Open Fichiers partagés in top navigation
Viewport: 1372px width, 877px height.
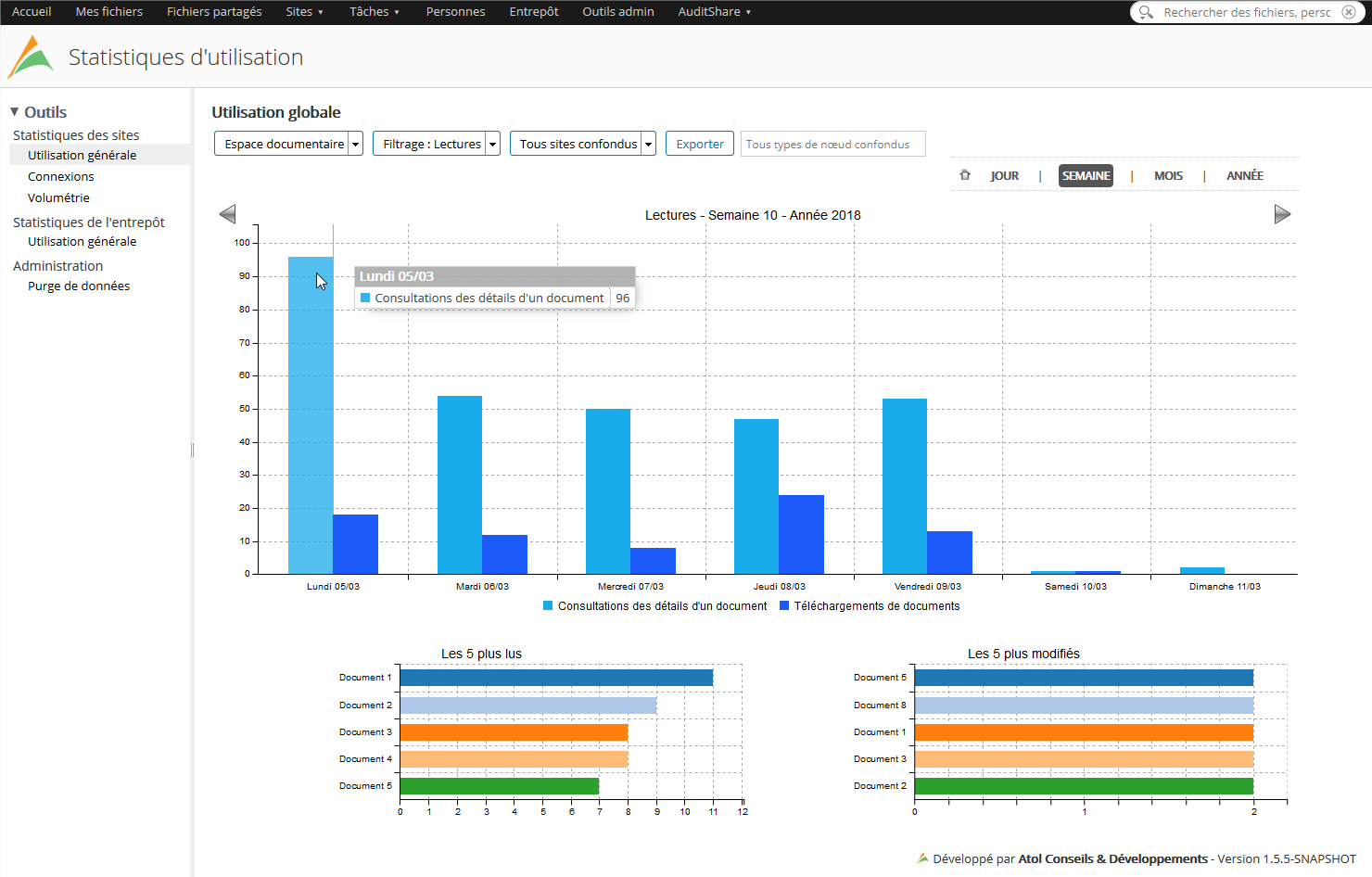point(214,12)
